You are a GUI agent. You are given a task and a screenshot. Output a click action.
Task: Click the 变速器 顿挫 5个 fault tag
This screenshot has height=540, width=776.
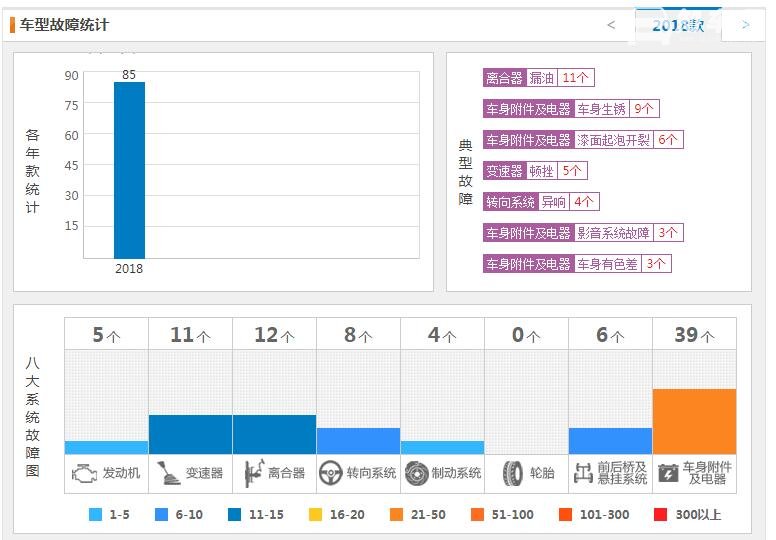(535, 171)
